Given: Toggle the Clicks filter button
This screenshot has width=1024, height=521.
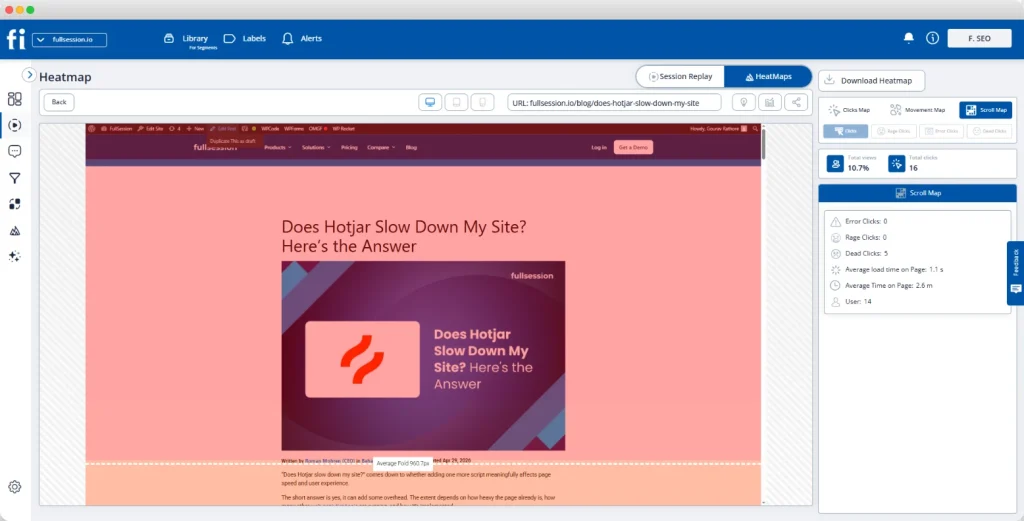Looking at the screenshot, I should coord(845,131).
